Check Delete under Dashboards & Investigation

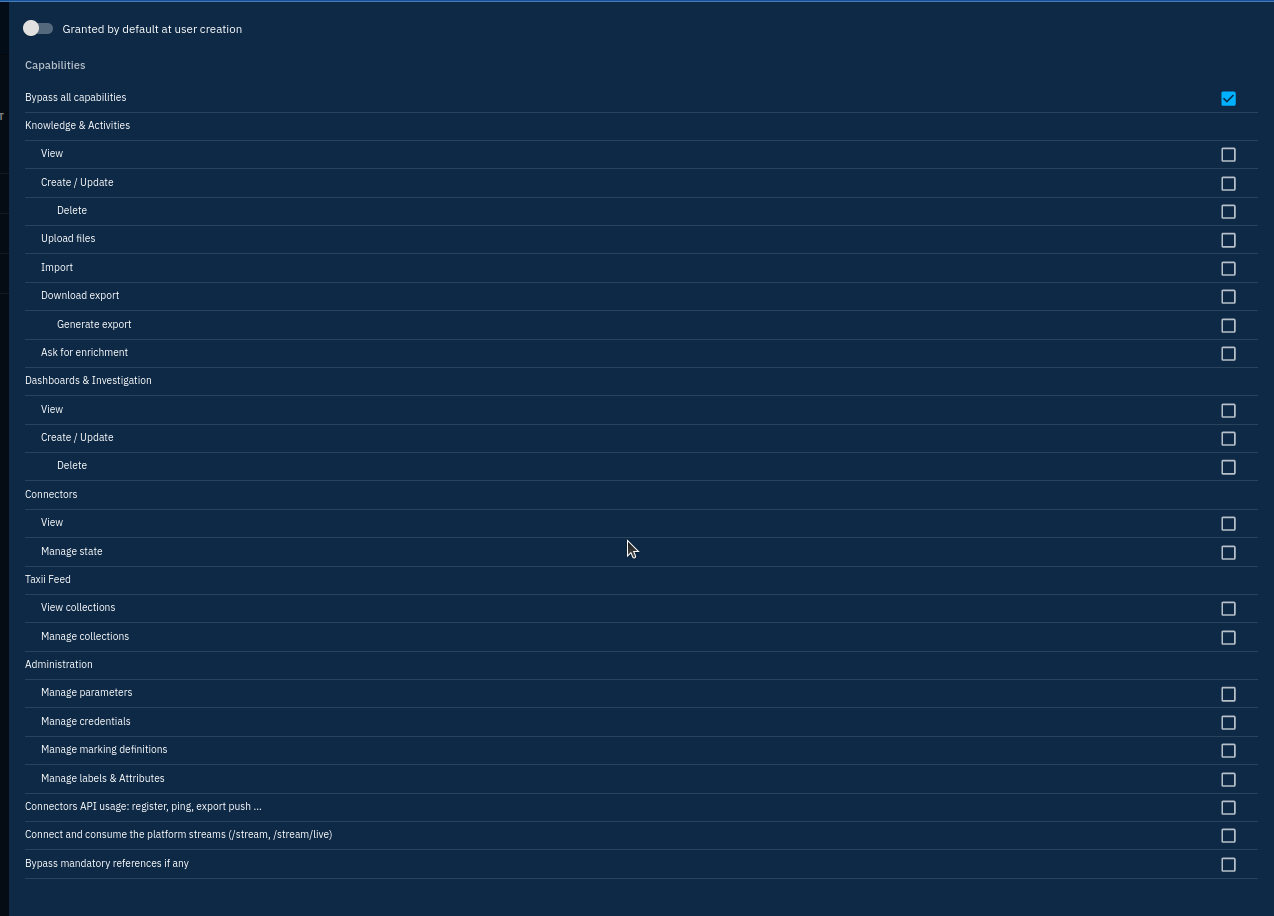(x=1228, y=467)
